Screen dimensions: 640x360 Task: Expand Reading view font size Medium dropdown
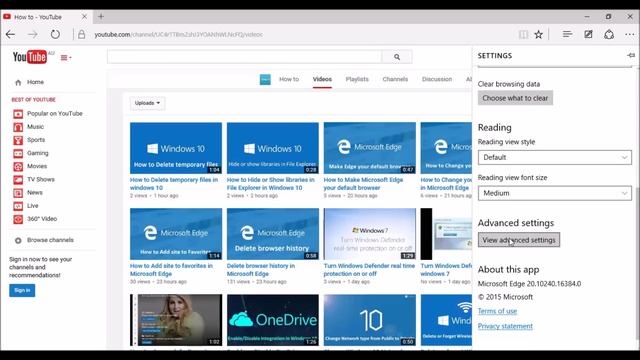(x=555, y=193)
